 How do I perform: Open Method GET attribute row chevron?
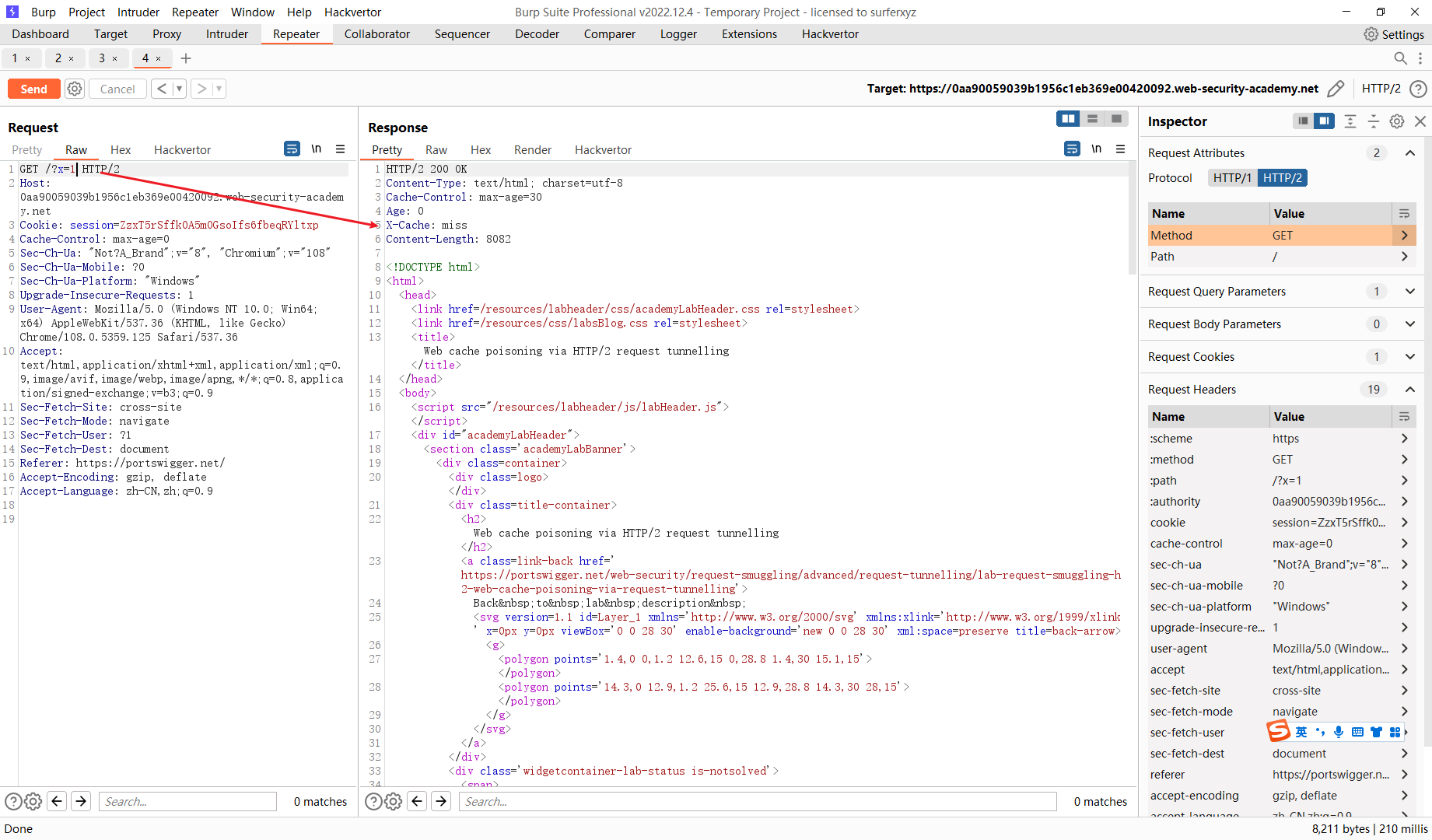coord(1404,236)
